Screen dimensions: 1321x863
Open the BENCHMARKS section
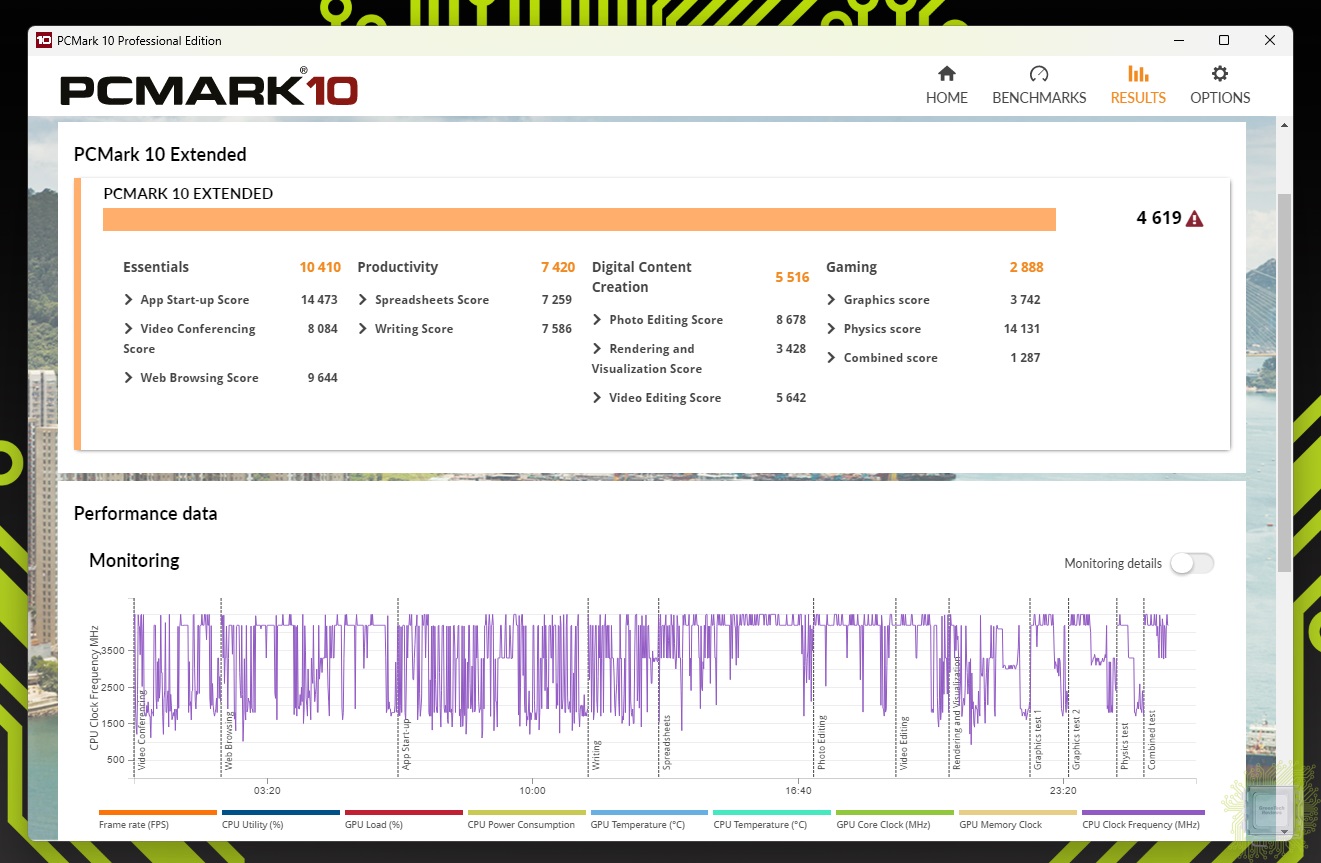point(1039,86)
